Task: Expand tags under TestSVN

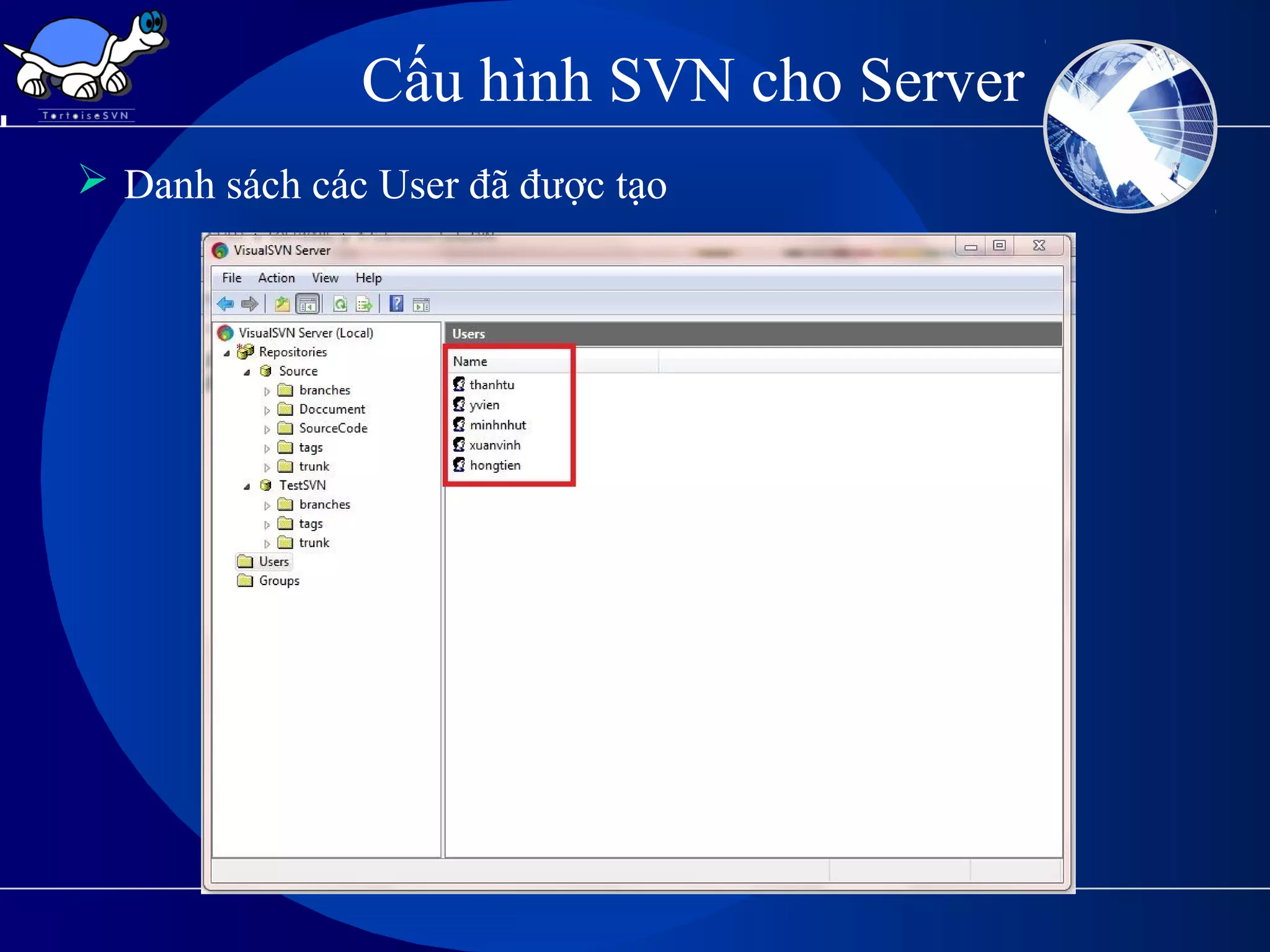Action: click(267, 524)
